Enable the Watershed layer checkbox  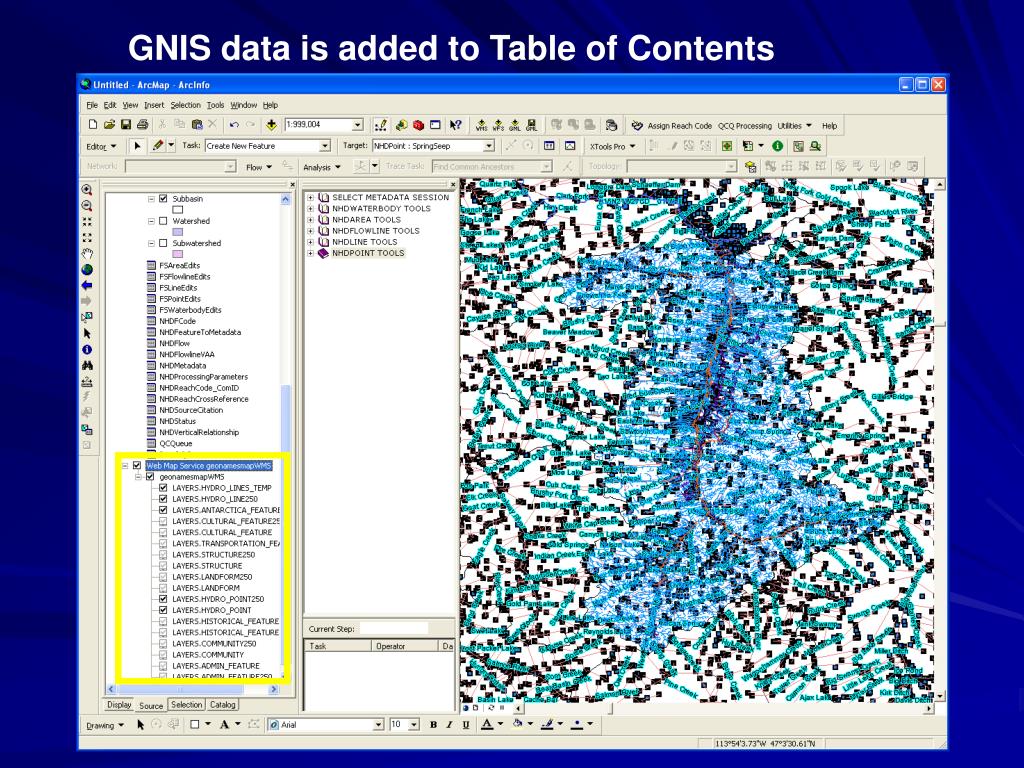[x=163, y=221]
